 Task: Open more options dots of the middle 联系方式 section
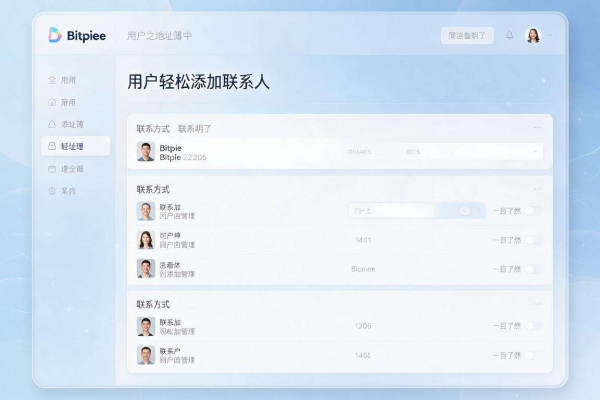click(538, 189)
